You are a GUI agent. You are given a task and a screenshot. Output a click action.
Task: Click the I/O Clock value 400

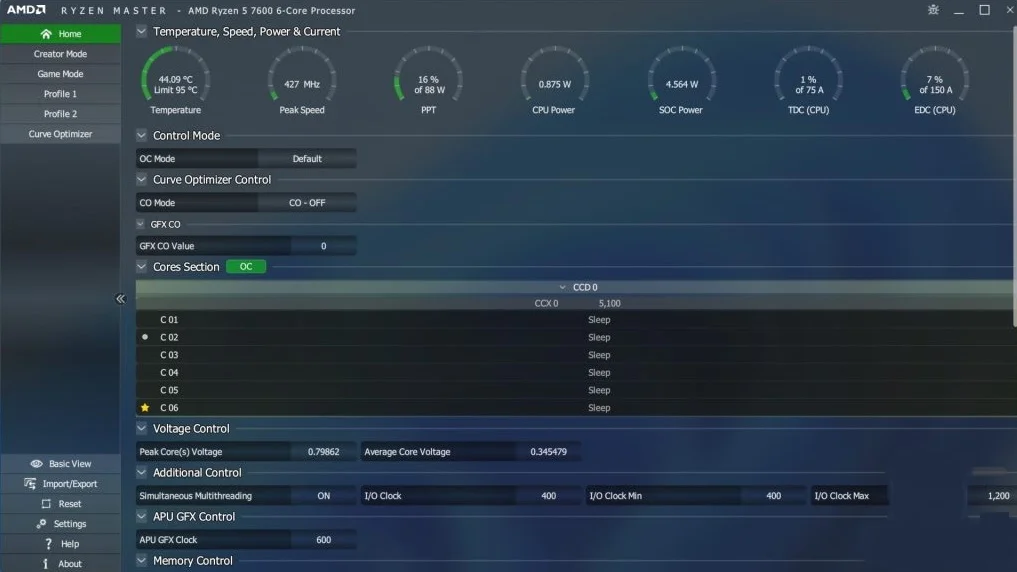point(548,496)
